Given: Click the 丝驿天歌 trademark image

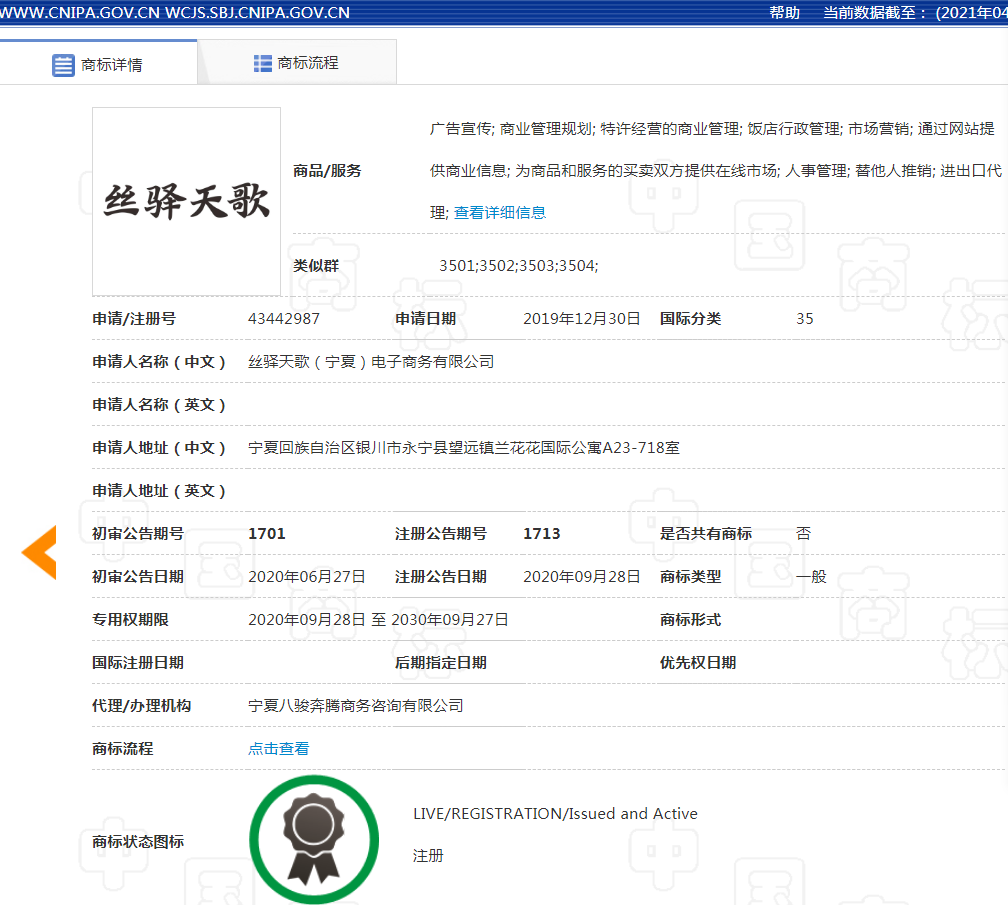Looking at the screenshot, I should click(x=187, y=201).
